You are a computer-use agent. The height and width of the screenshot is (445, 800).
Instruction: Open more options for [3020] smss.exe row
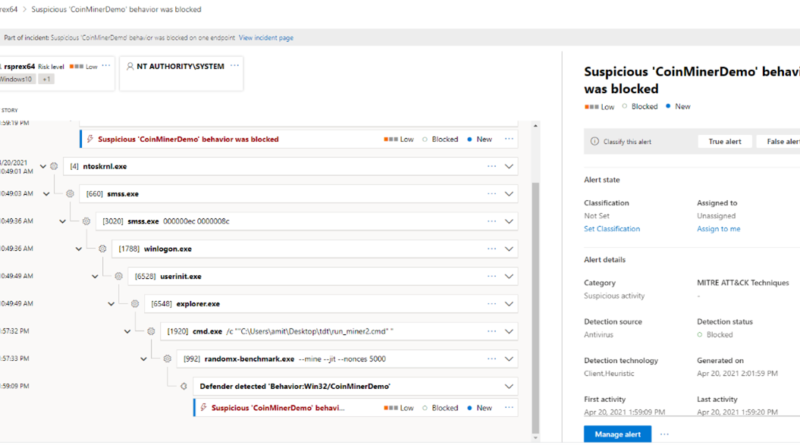[x=491, y=221]
